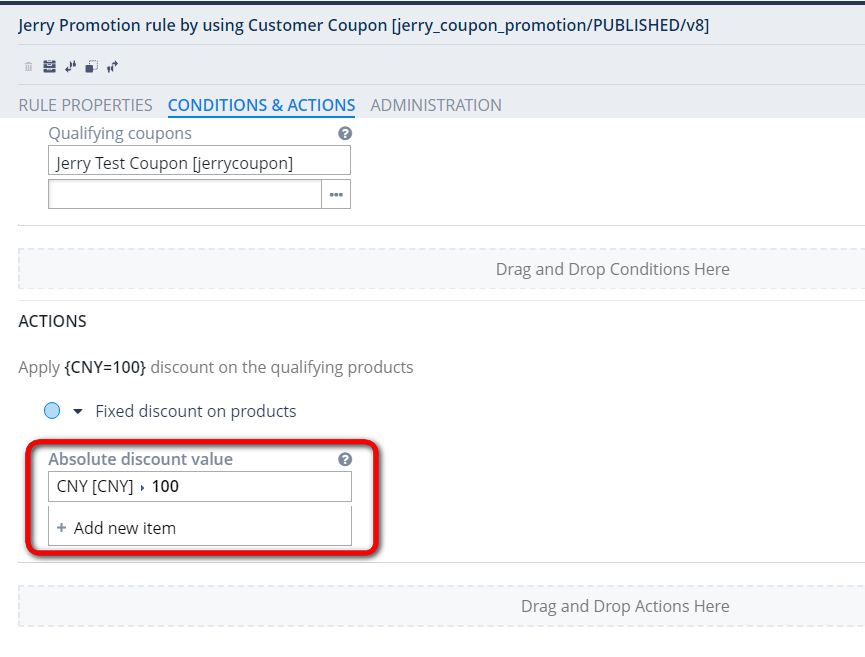Open Qualifying coupons help tooltip

(x=345, y=132)
